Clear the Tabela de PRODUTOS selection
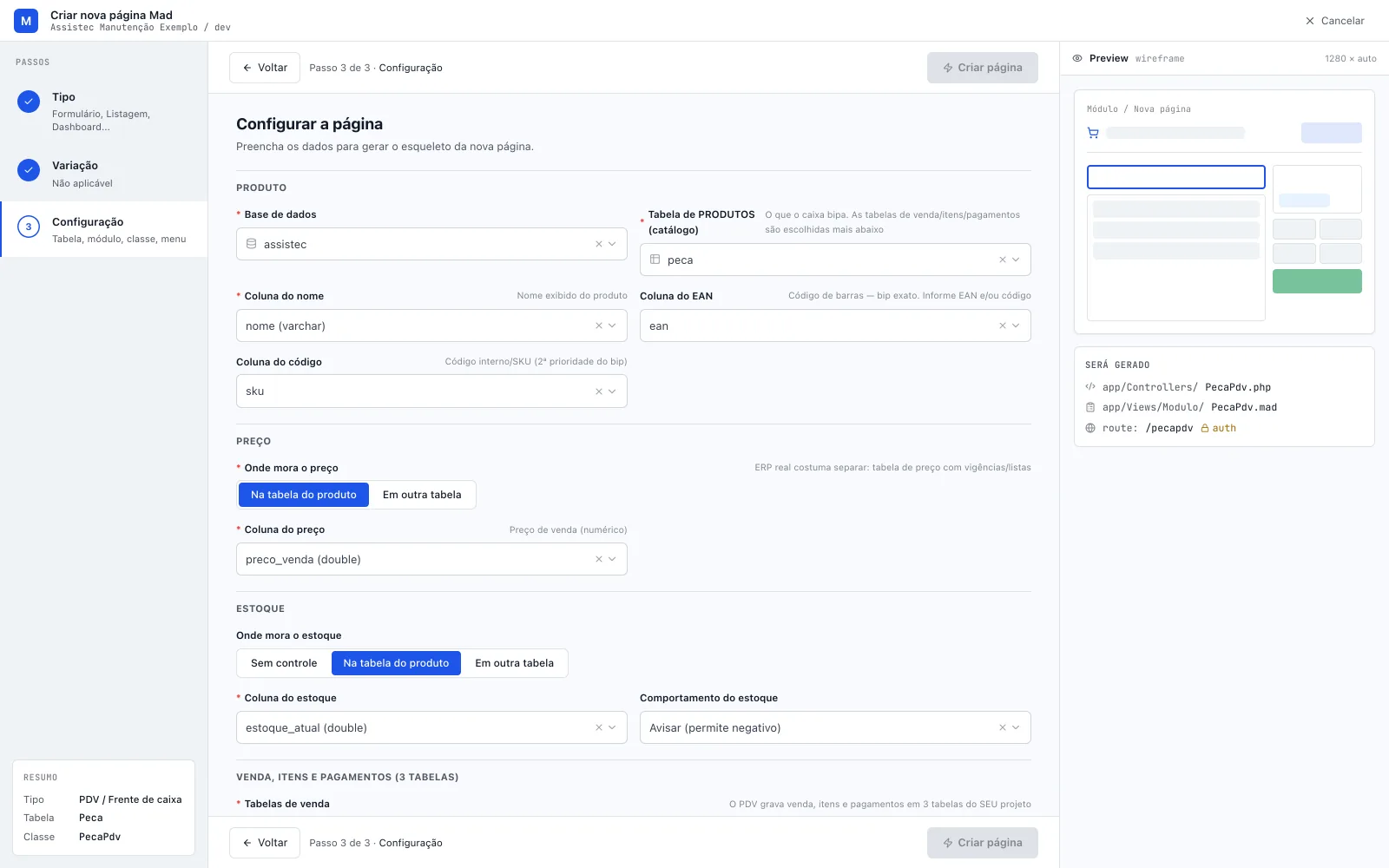This screenshot has width=1389, height=868. (1003, 260)
